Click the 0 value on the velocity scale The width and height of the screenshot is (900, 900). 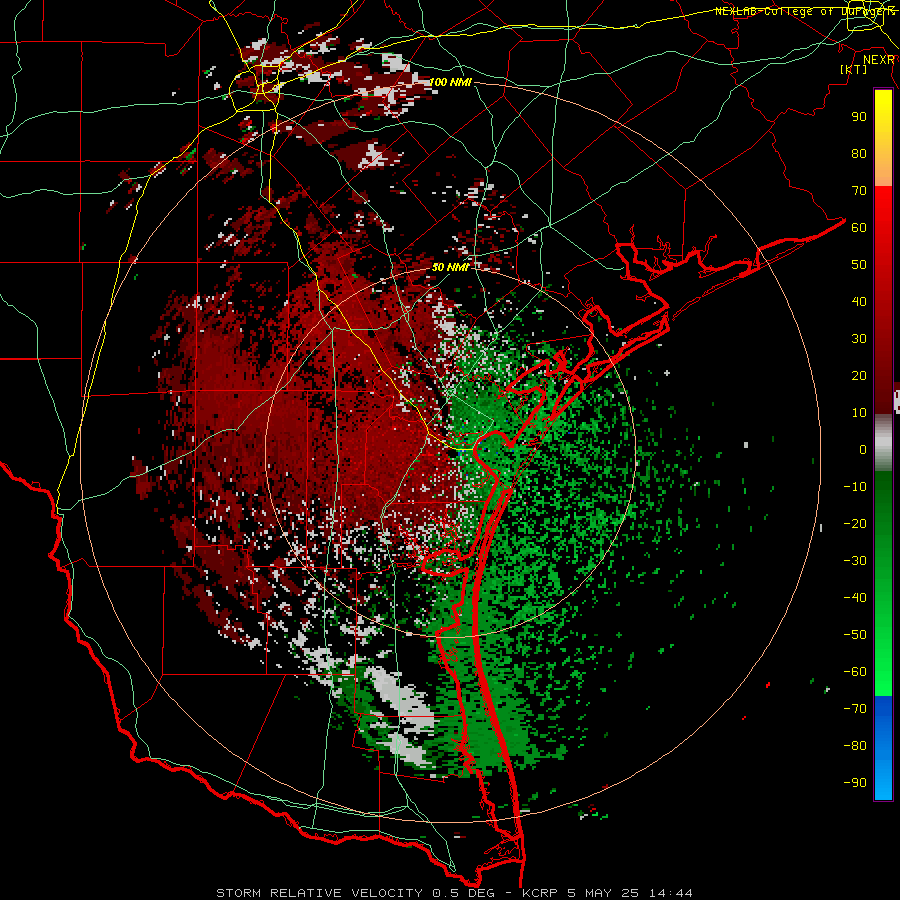click(863, 449)
